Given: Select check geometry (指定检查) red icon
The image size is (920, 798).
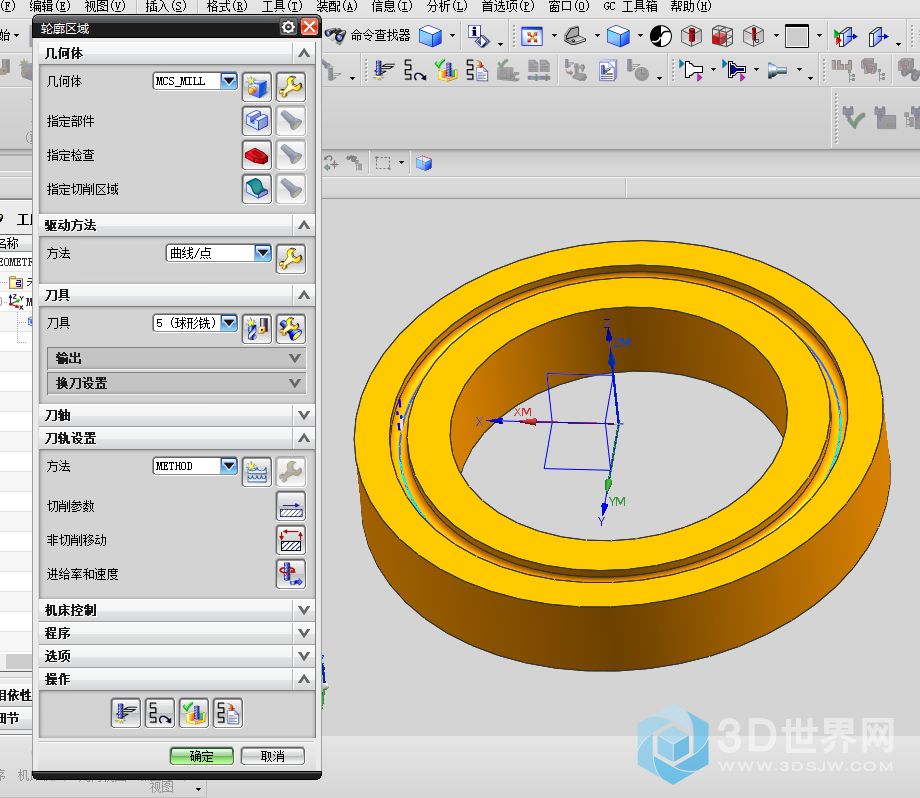Looking at the screenshot, I should tap(257, 155).
